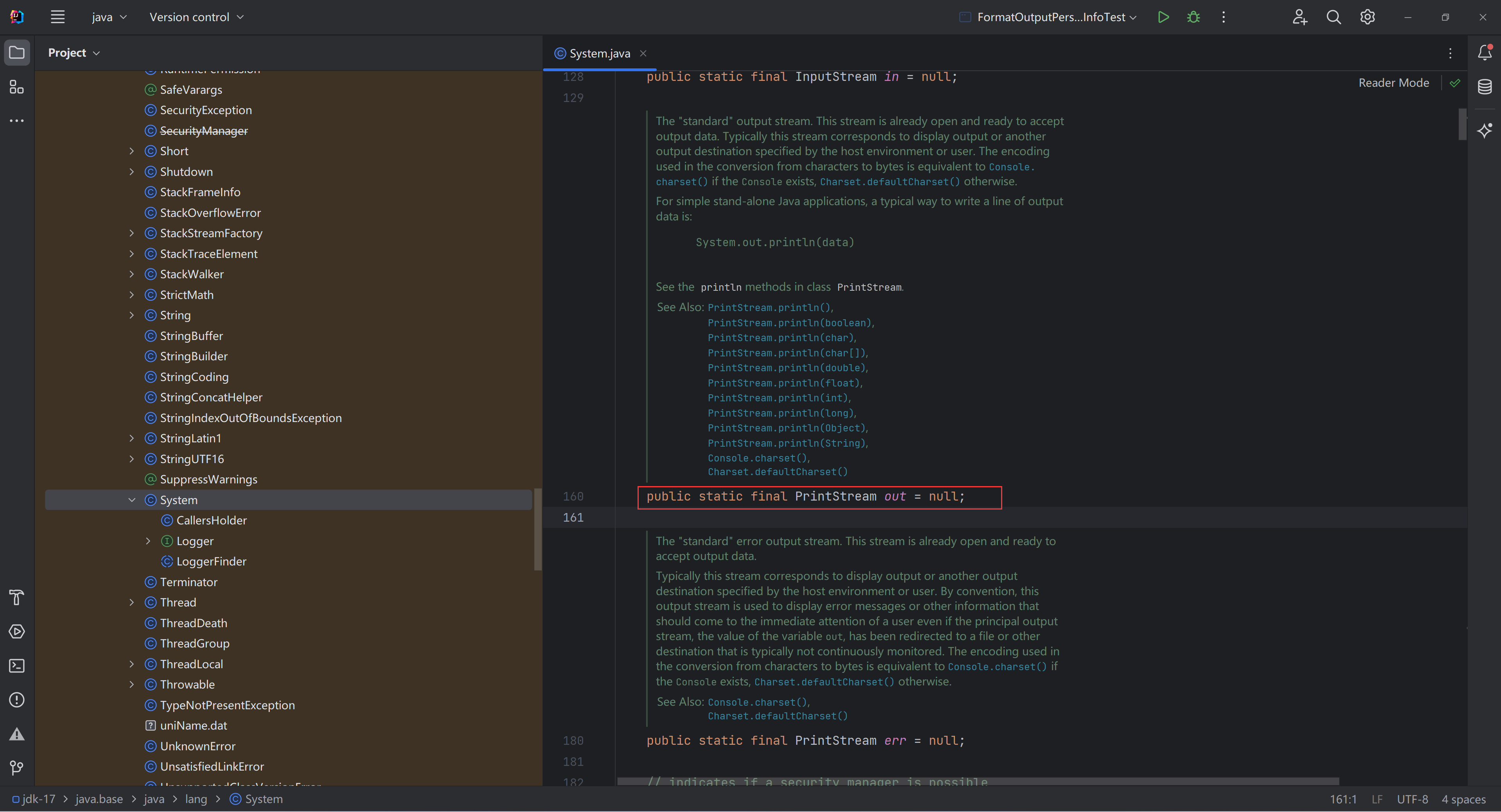
Task: Open the java project dropdown
Action: 109,17
